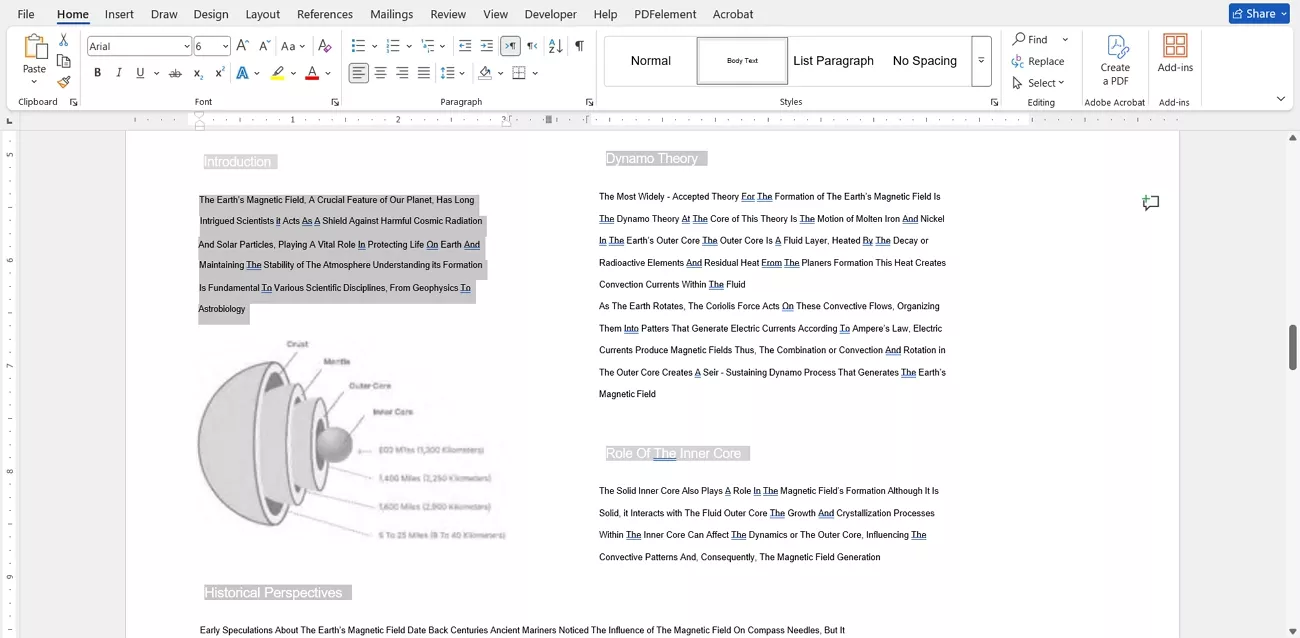Screen dimensions: 1300x638
Task: Enable center text alignment
Action: point(380,72)
